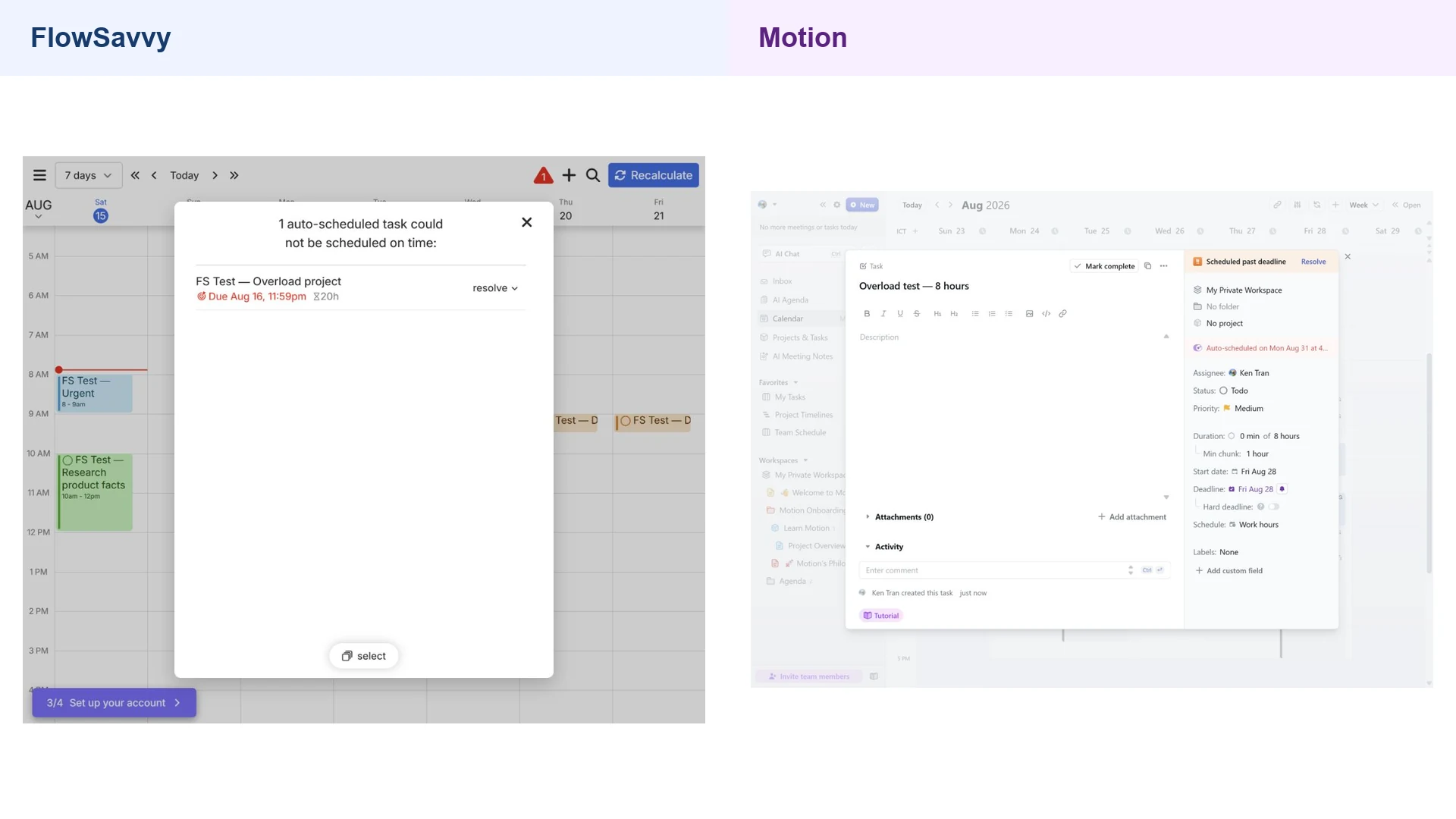Duplicate the Motion task via the copy icon

[1148, 266]
